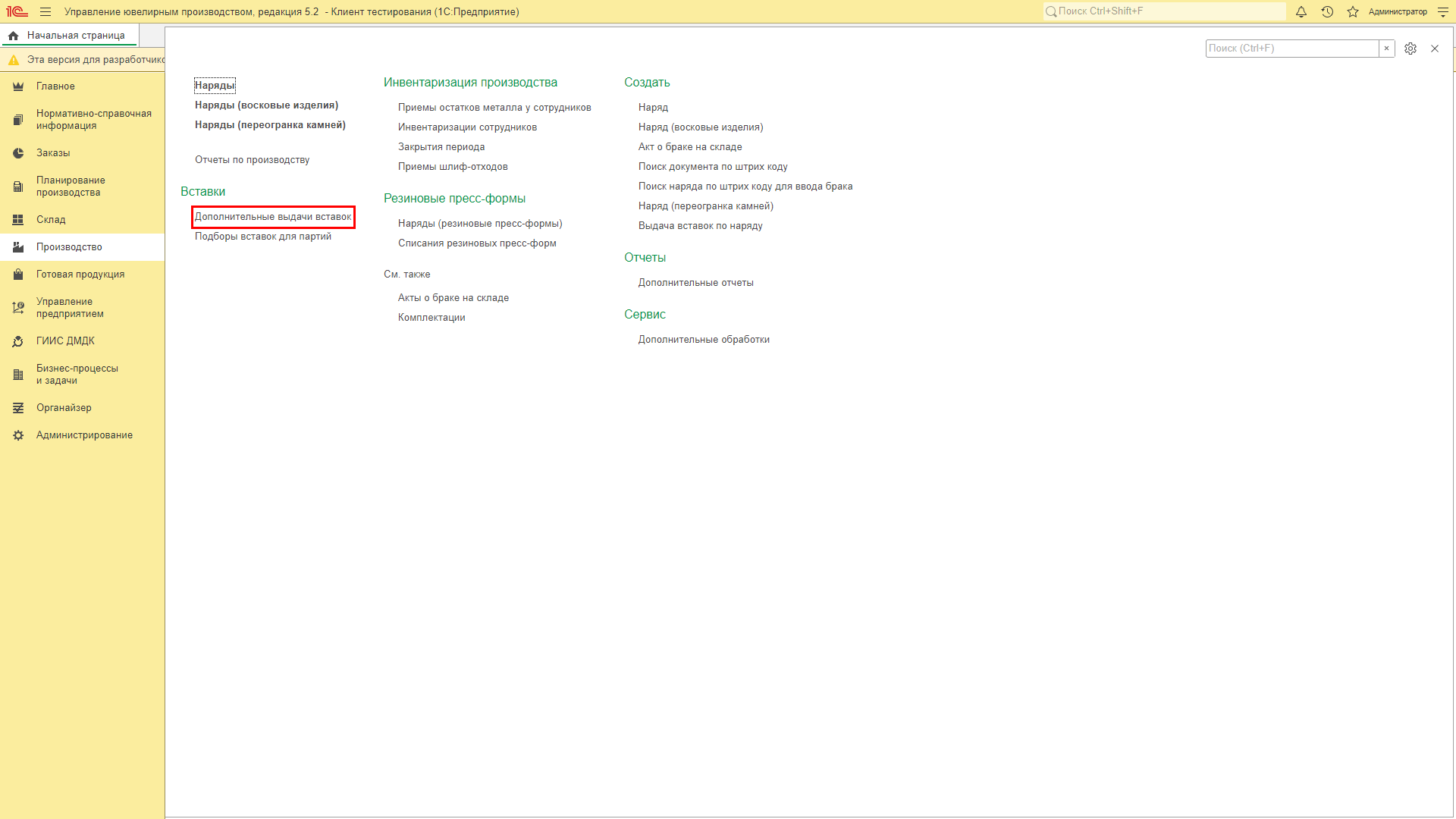
Task: Open the Заказы section
Action: [x=82, y=153]
